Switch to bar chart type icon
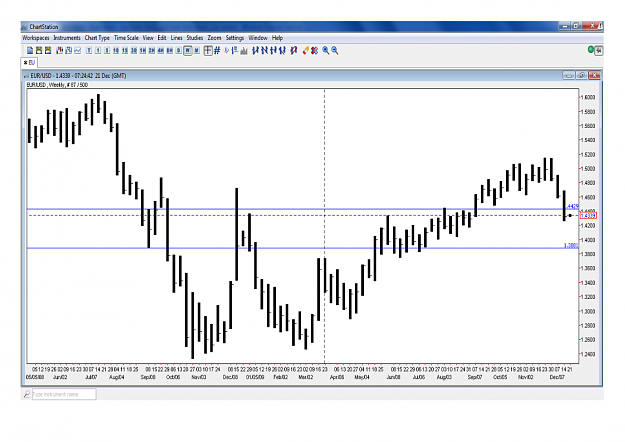The width and height of the screenshot is (625, 442). pos(69,50)
